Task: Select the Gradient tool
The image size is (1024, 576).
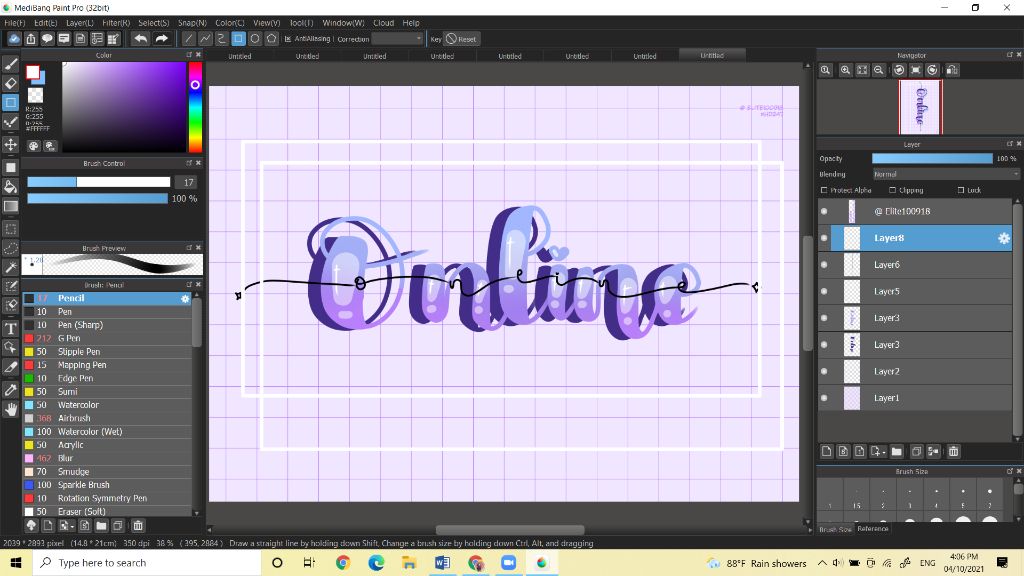Action: coord(10,206)
